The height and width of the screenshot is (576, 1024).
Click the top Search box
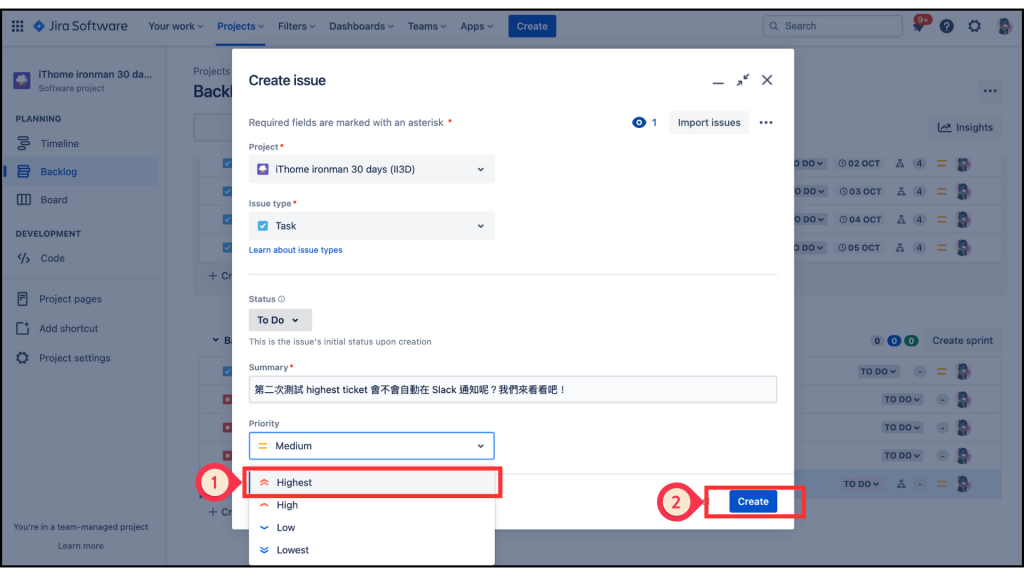[x=833, y=26]
